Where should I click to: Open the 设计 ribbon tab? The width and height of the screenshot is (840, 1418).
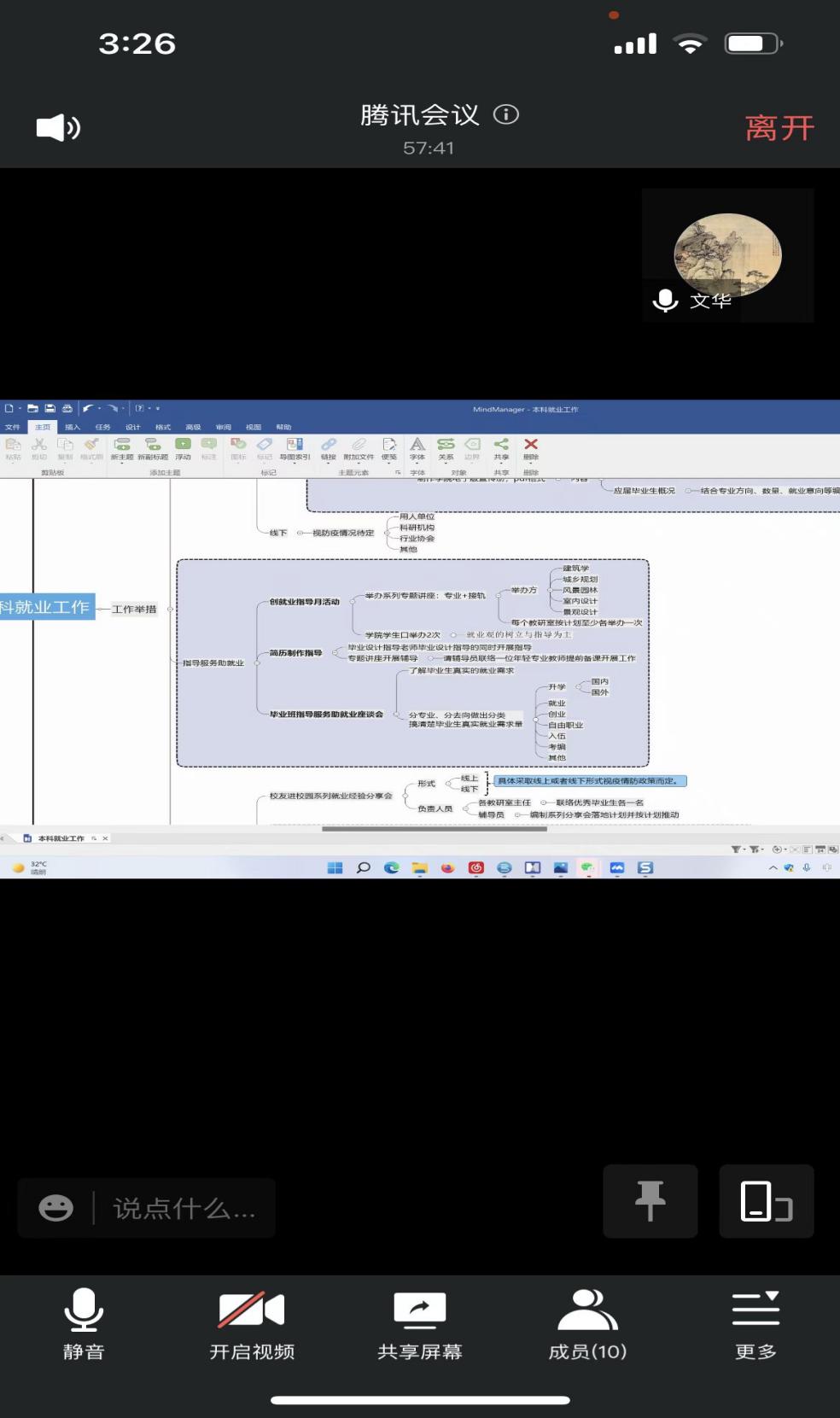click(132, 427)
